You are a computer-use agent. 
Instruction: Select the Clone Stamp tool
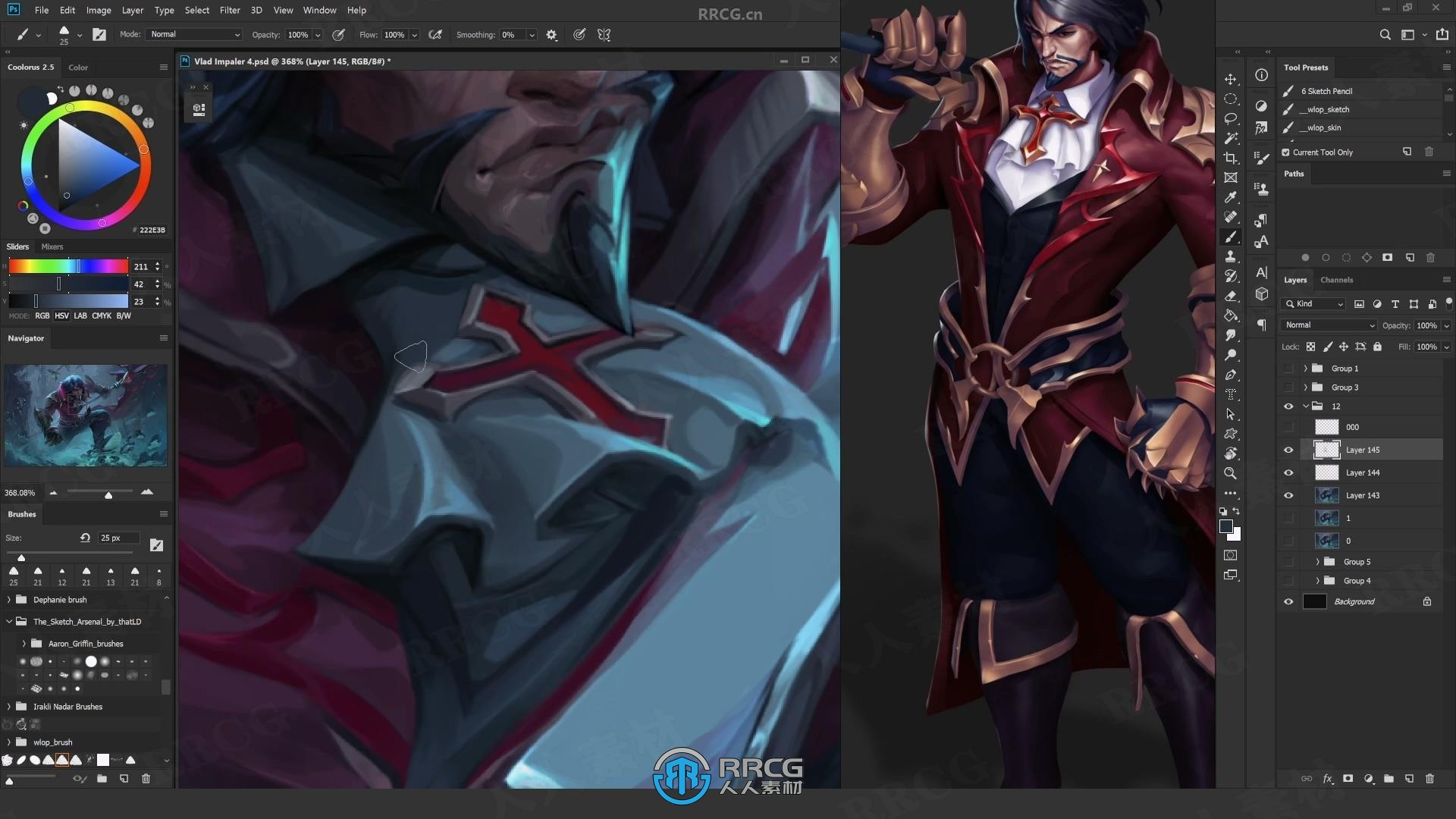click(x=1231, y=256)
